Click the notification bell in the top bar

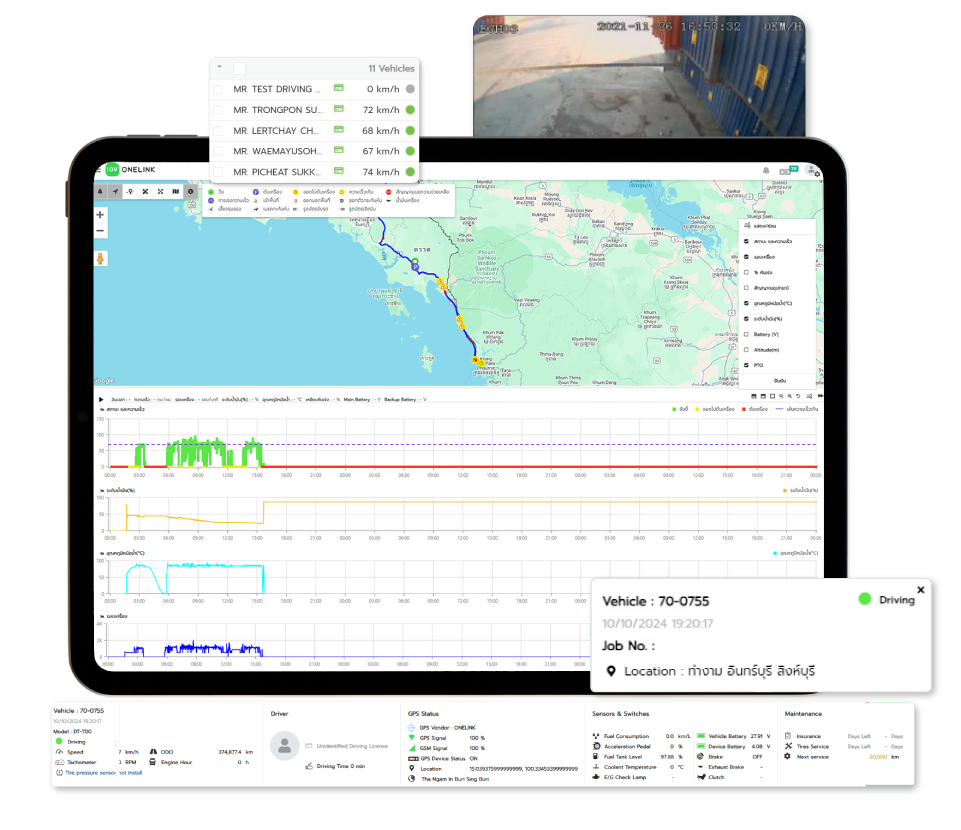pos(766,171)
